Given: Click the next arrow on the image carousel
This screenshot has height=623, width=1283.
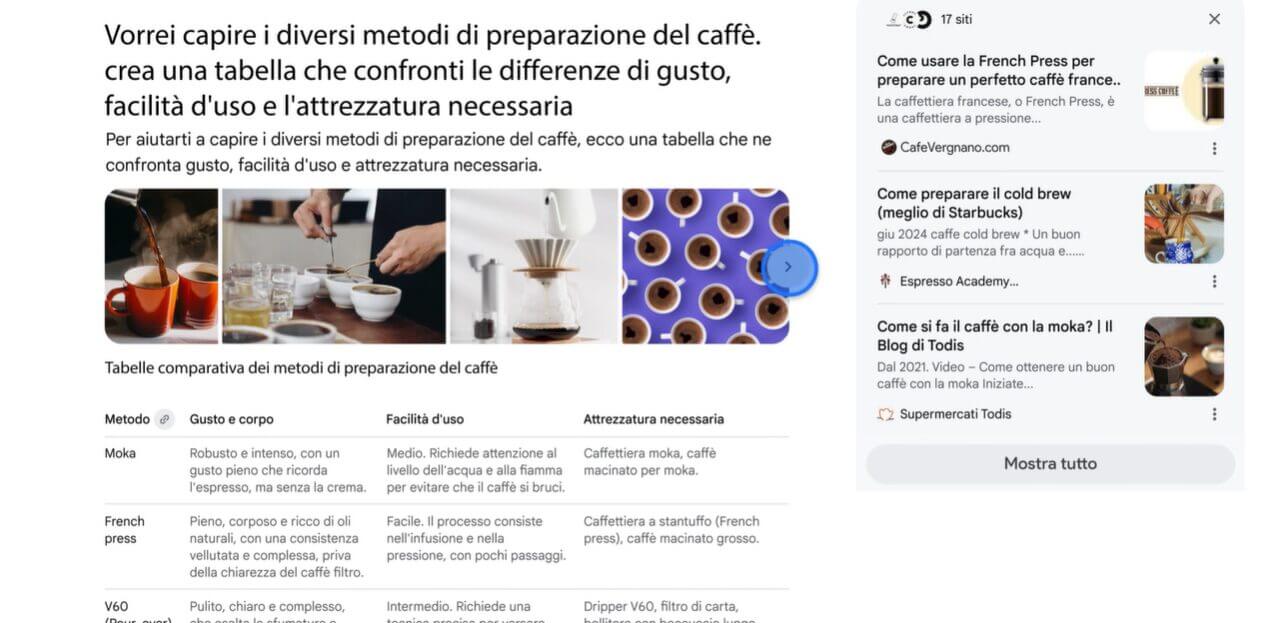Looking at the screenshot, I should [x=789, y=267].
